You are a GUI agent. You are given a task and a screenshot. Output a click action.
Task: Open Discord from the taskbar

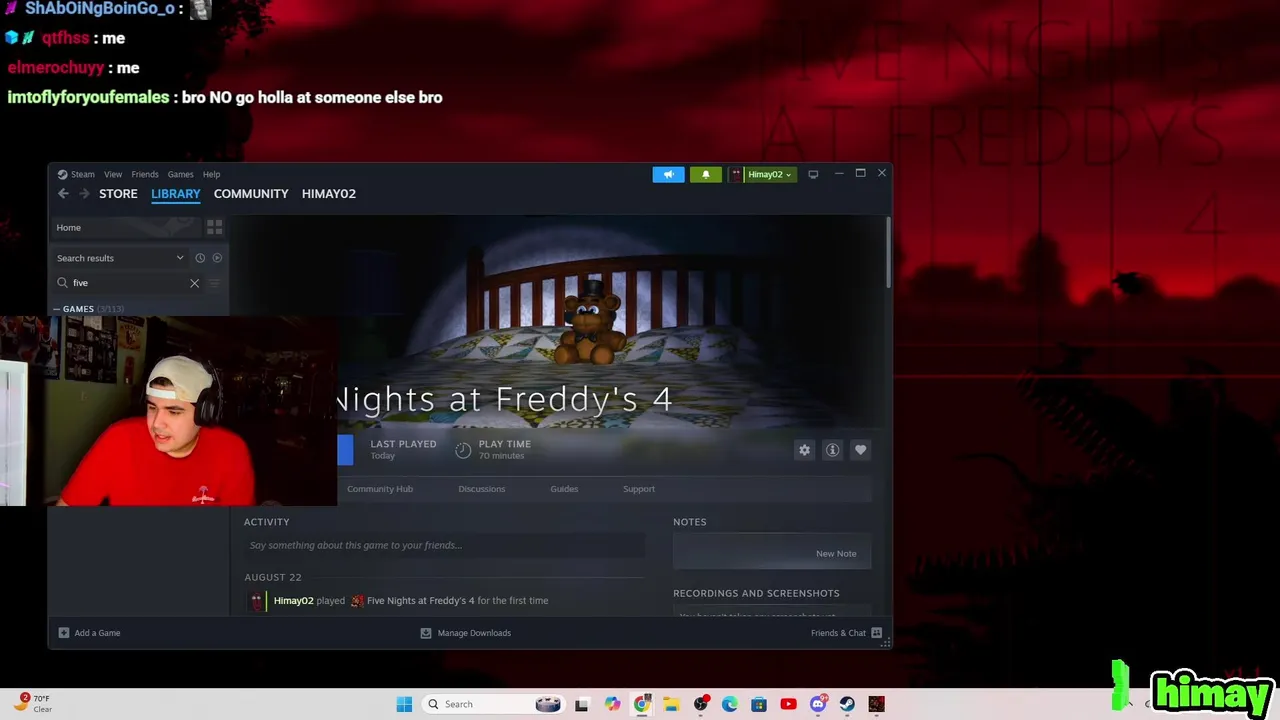click(x=818, y=704)
